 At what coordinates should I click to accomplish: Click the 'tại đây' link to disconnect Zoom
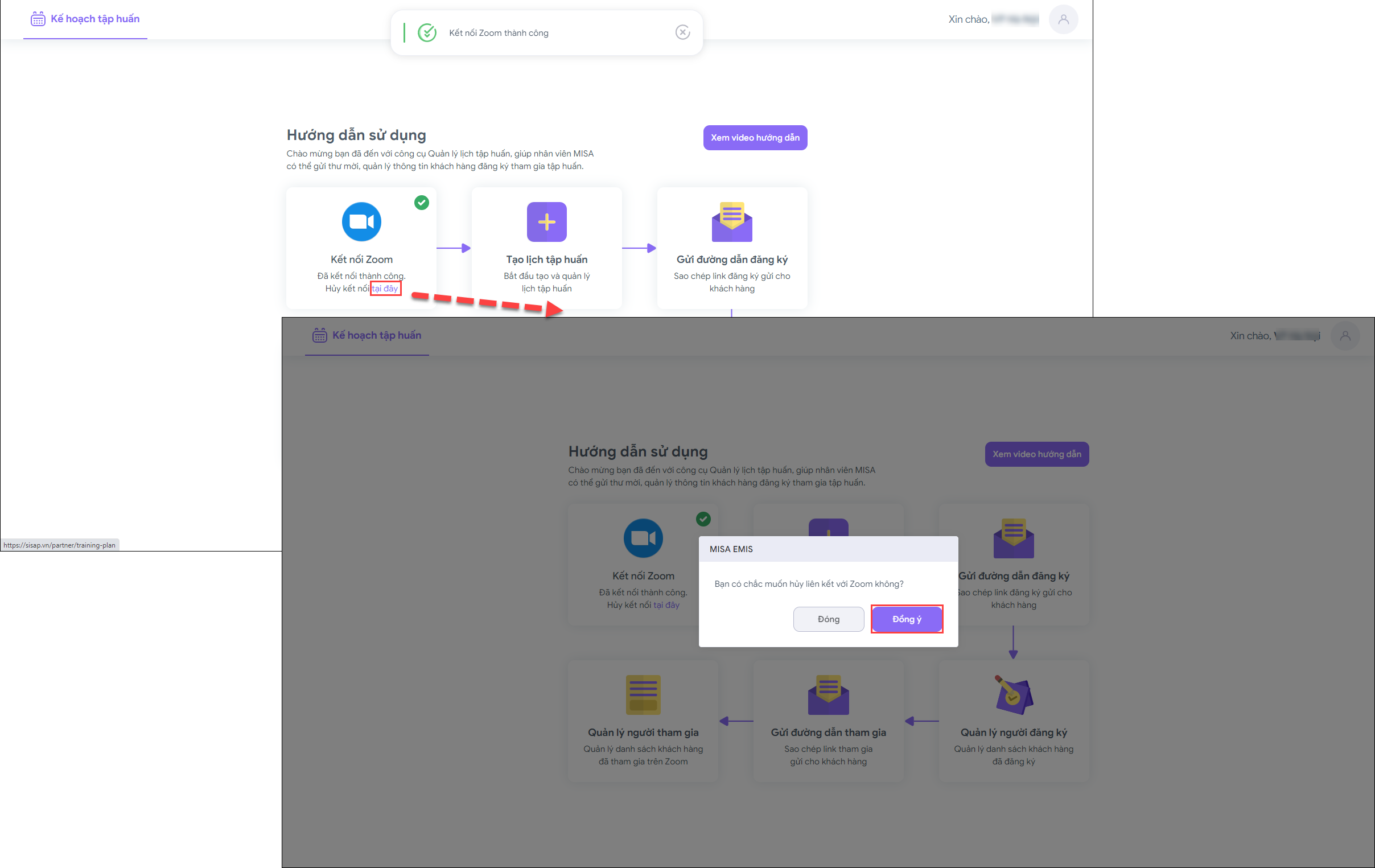pos(385,289)
